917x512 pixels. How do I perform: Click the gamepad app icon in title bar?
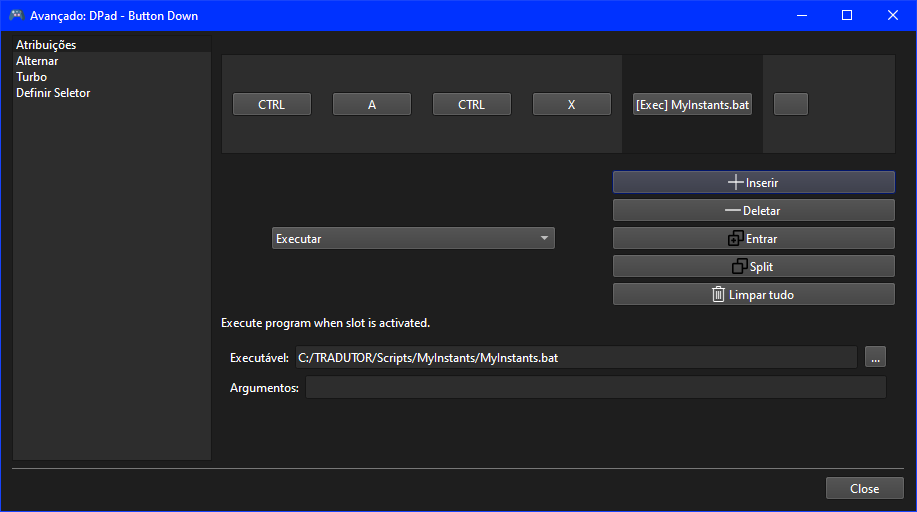(x=16, y=15)
